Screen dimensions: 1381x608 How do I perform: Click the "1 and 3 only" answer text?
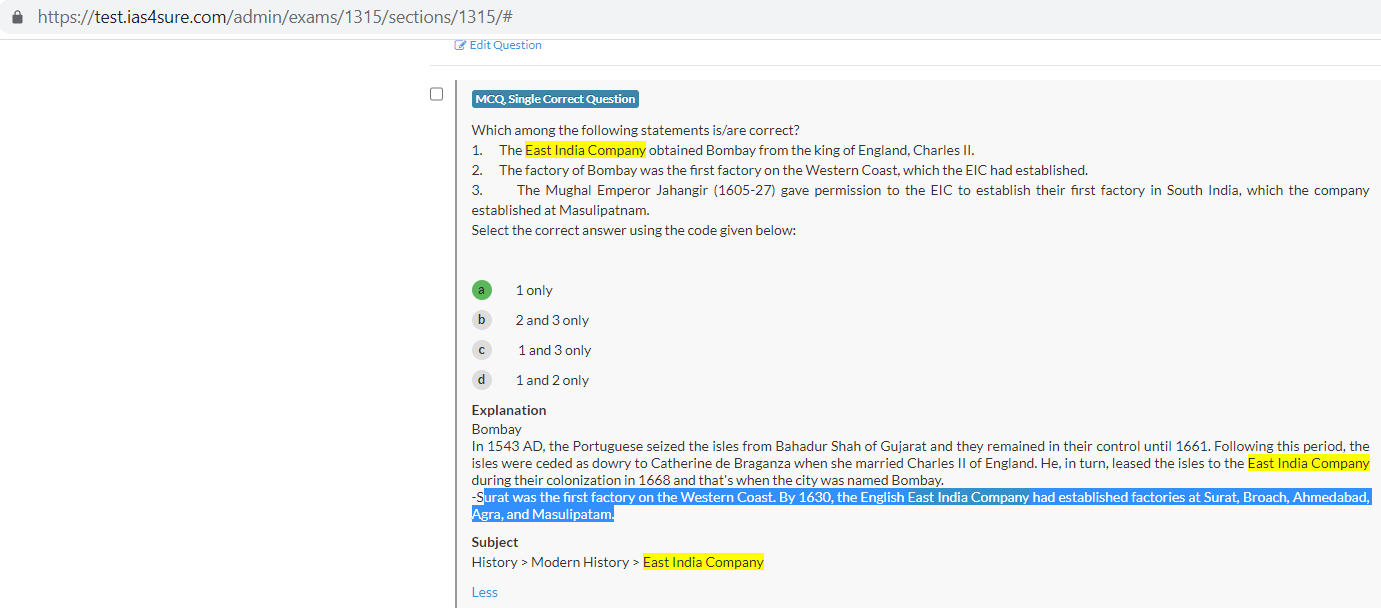(554, 350)
